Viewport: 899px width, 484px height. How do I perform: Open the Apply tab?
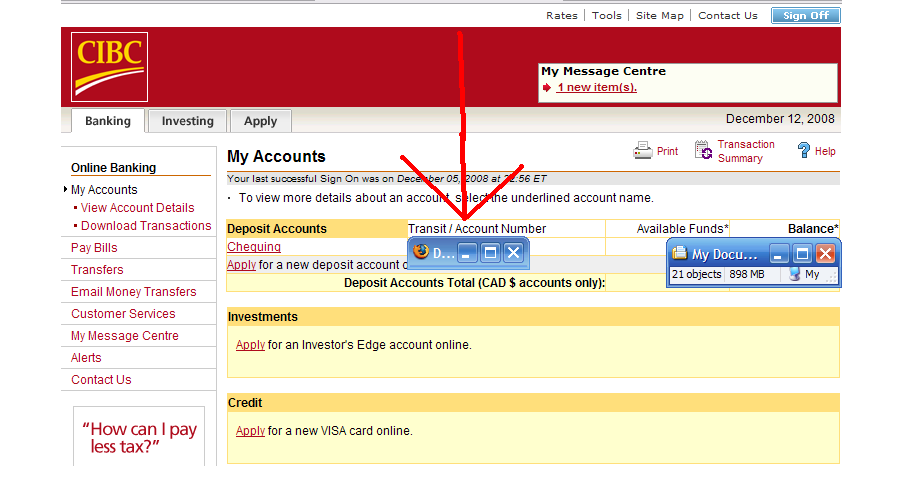coord(260,121)
